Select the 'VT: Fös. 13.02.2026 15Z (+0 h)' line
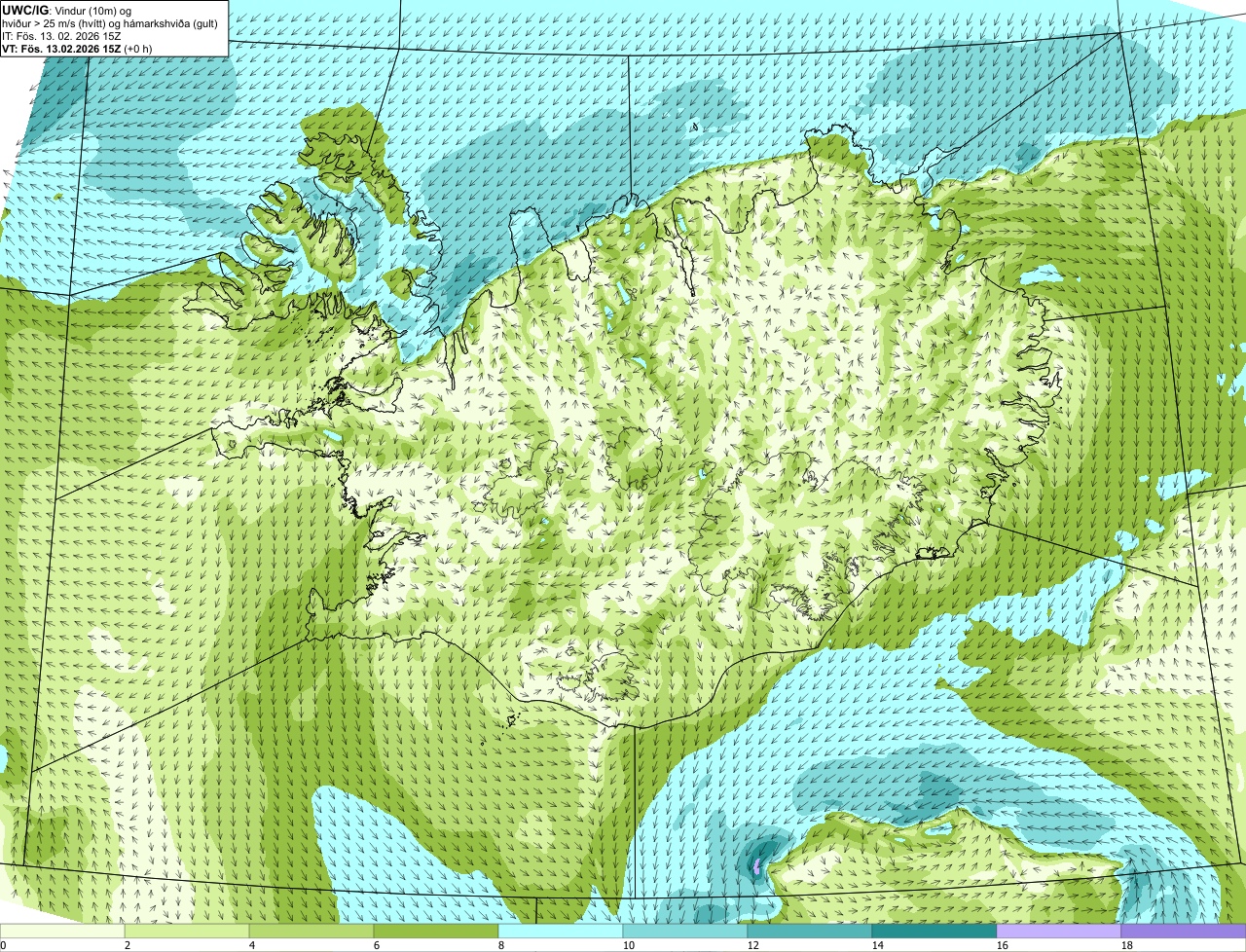The width and height of the screenshot is (1246, 952). point(76,49)
